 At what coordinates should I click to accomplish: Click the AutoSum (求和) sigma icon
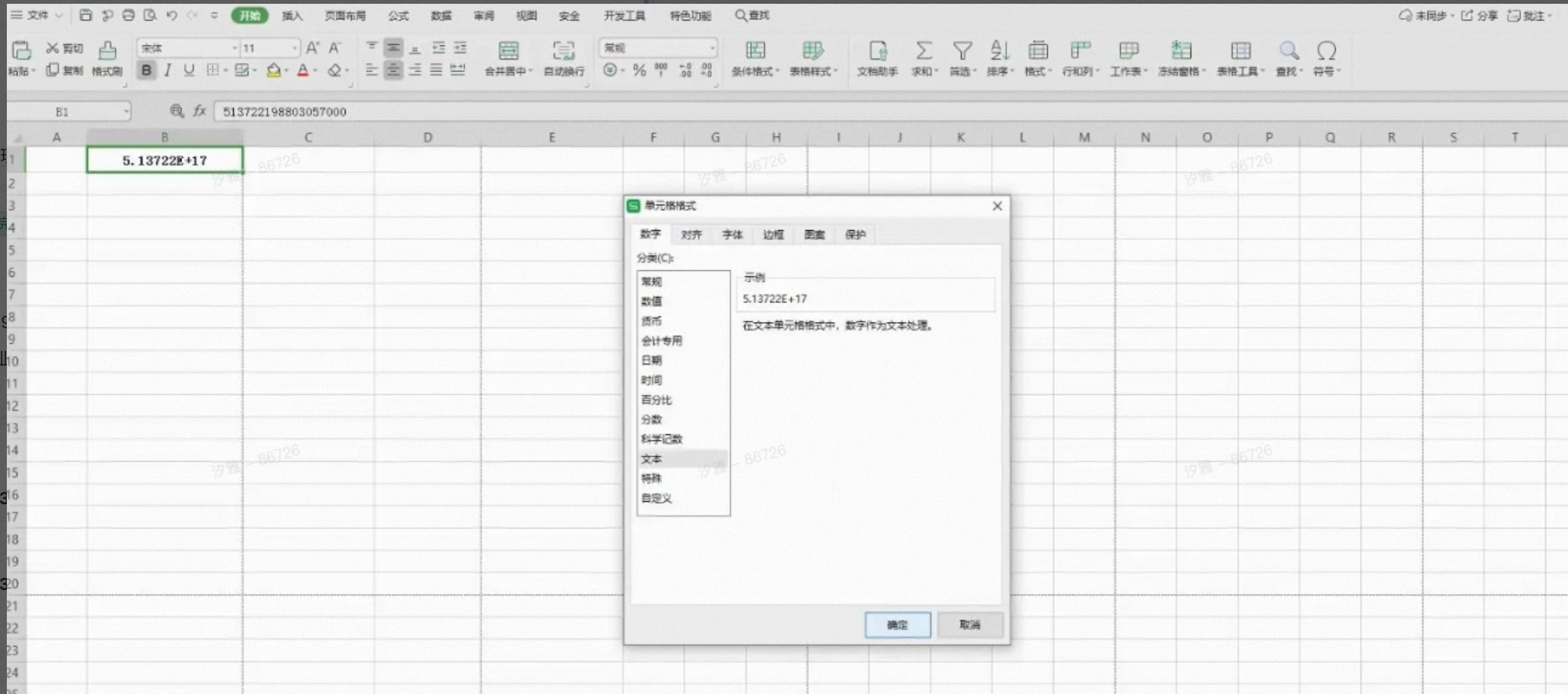923,51
